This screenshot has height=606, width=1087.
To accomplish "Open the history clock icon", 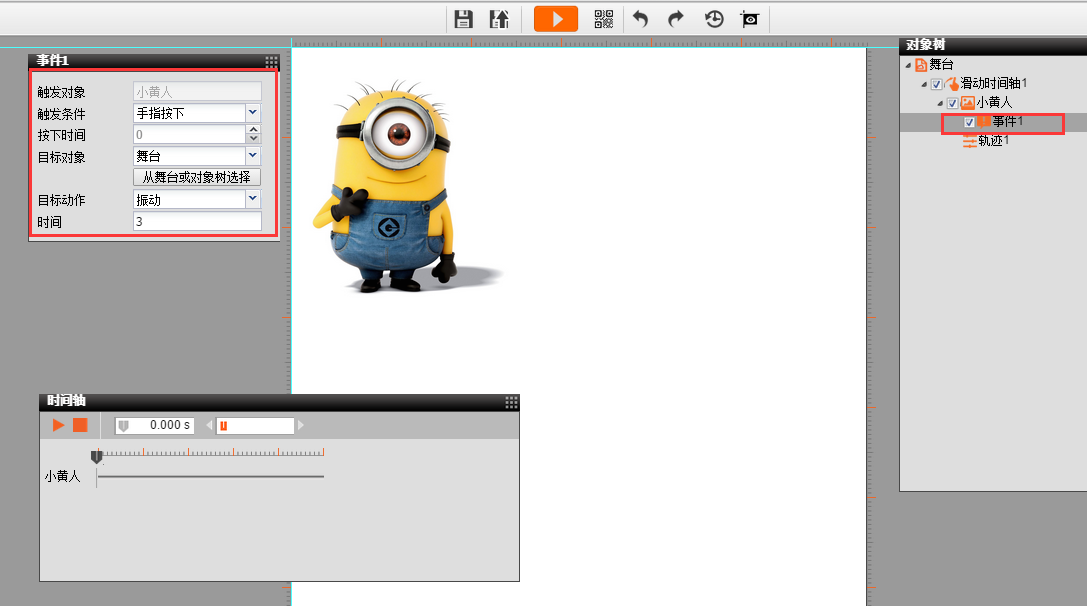I will point(714,19).
